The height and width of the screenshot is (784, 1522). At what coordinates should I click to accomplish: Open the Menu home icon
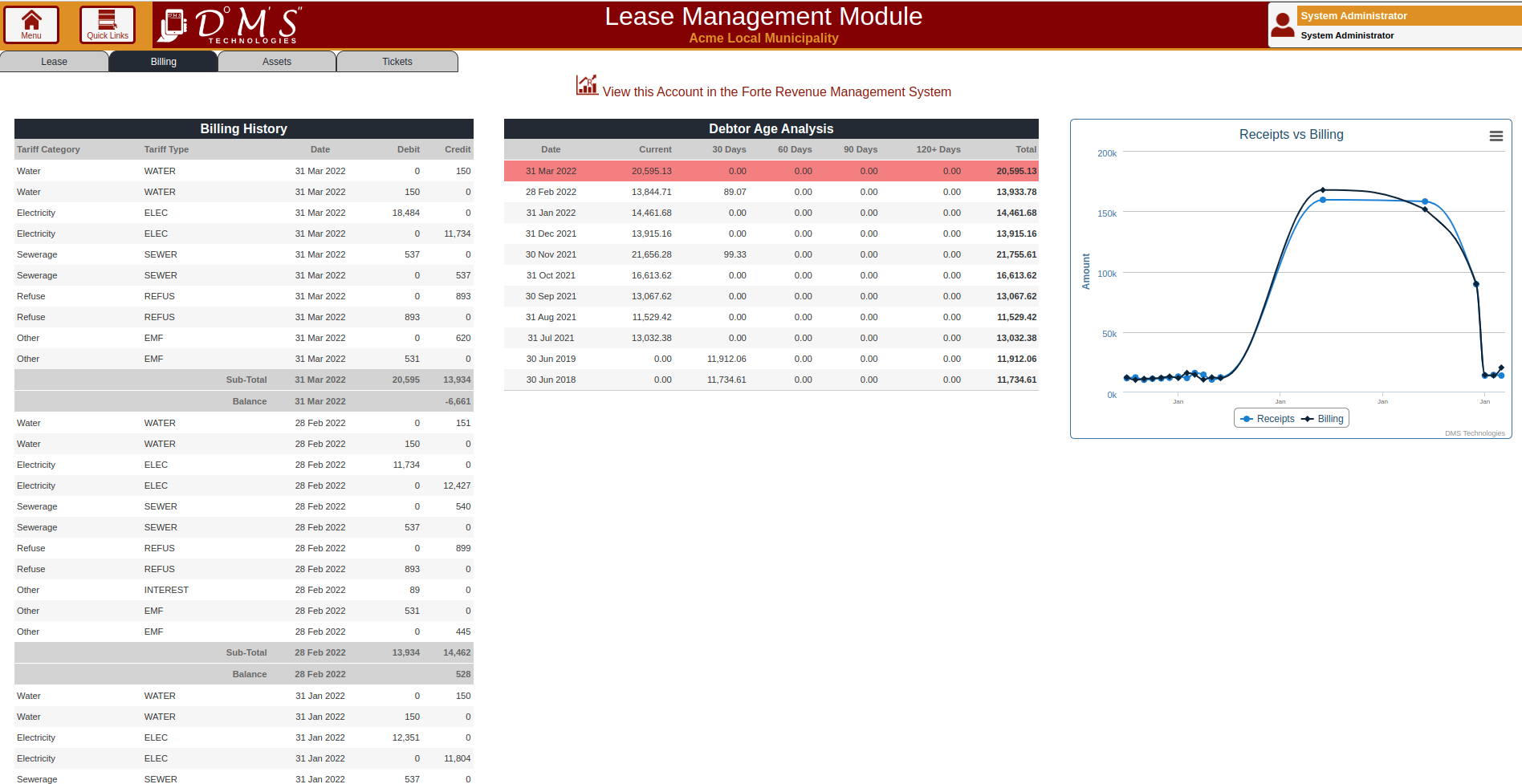[x=31, y=24]
